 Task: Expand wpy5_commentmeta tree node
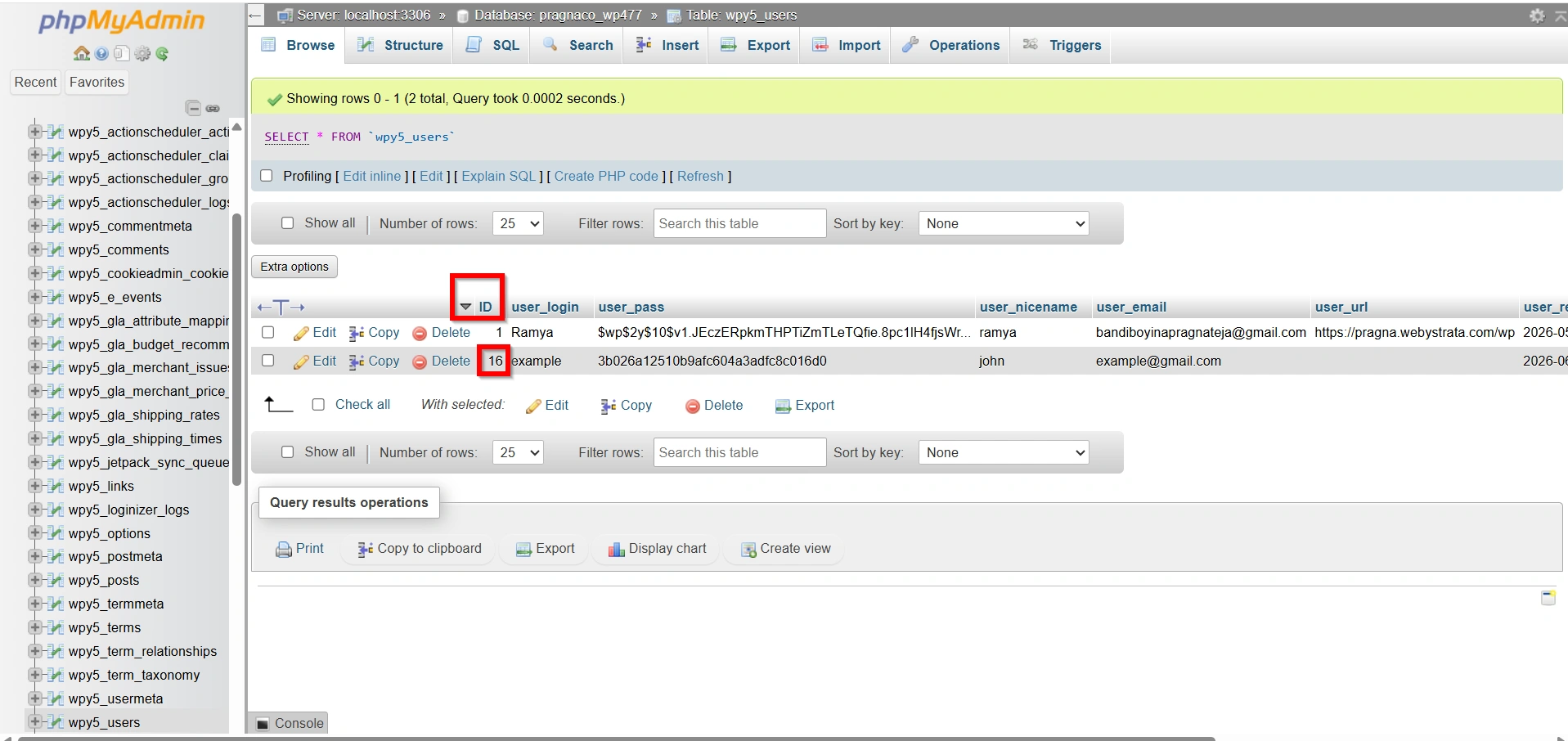click(35, 226)
